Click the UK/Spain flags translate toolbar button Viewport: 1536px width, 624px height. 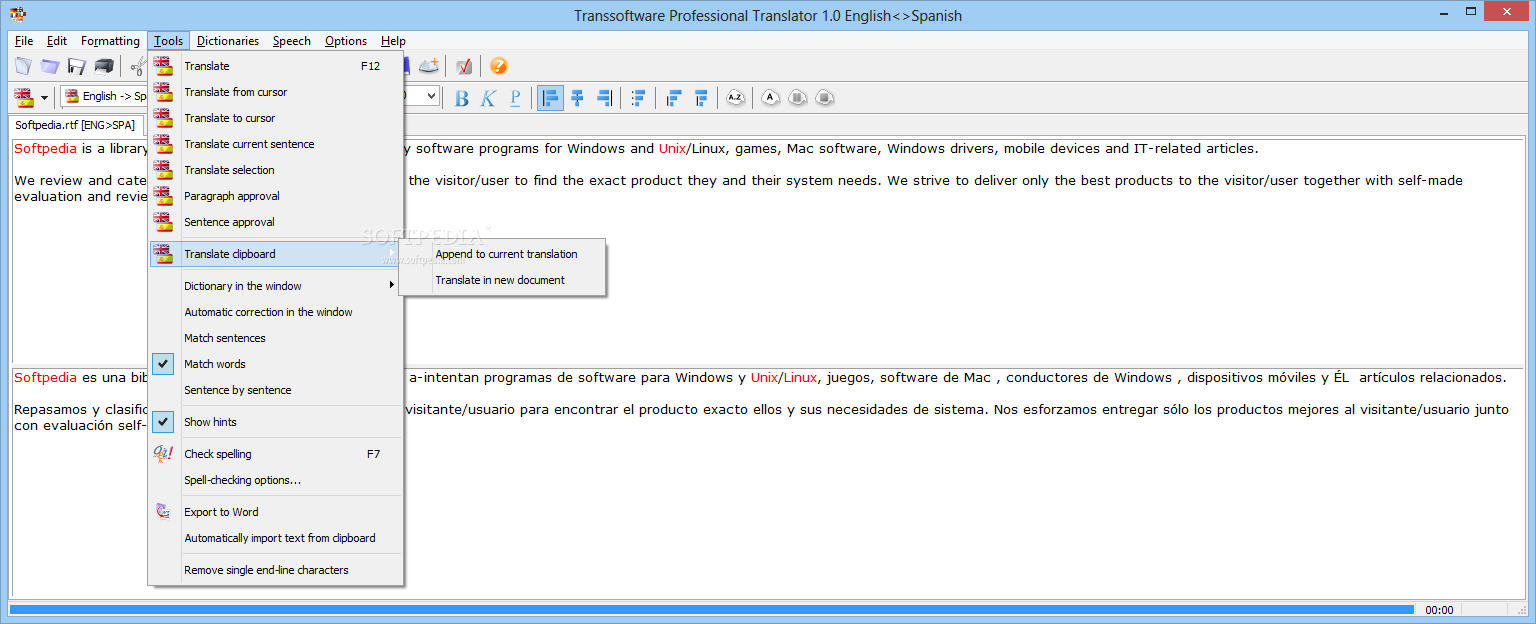click(x=23, y=97)
